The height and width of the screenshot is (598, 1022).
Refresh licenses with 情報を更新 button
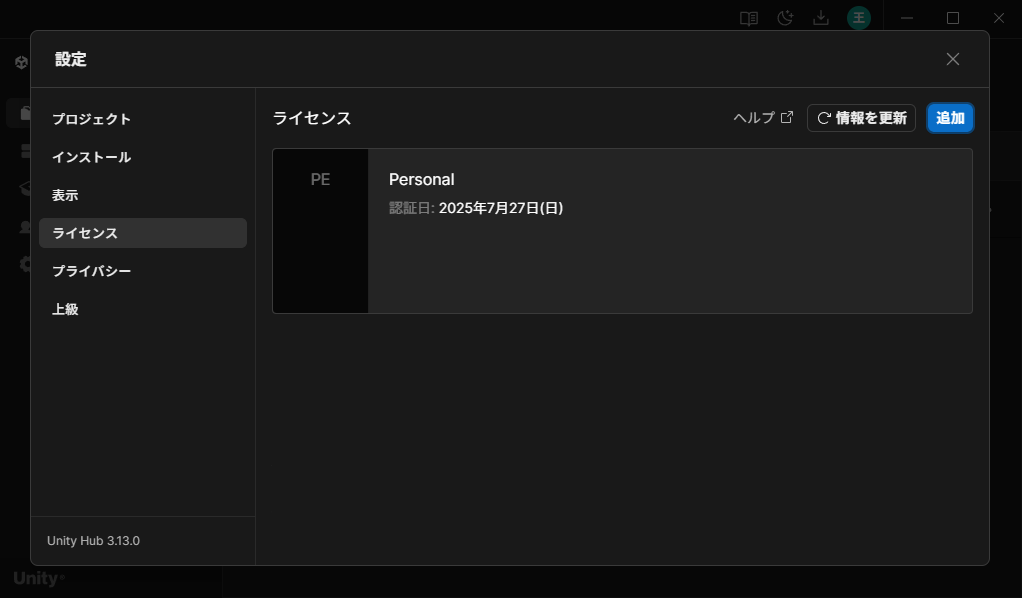tap(862, 118)
